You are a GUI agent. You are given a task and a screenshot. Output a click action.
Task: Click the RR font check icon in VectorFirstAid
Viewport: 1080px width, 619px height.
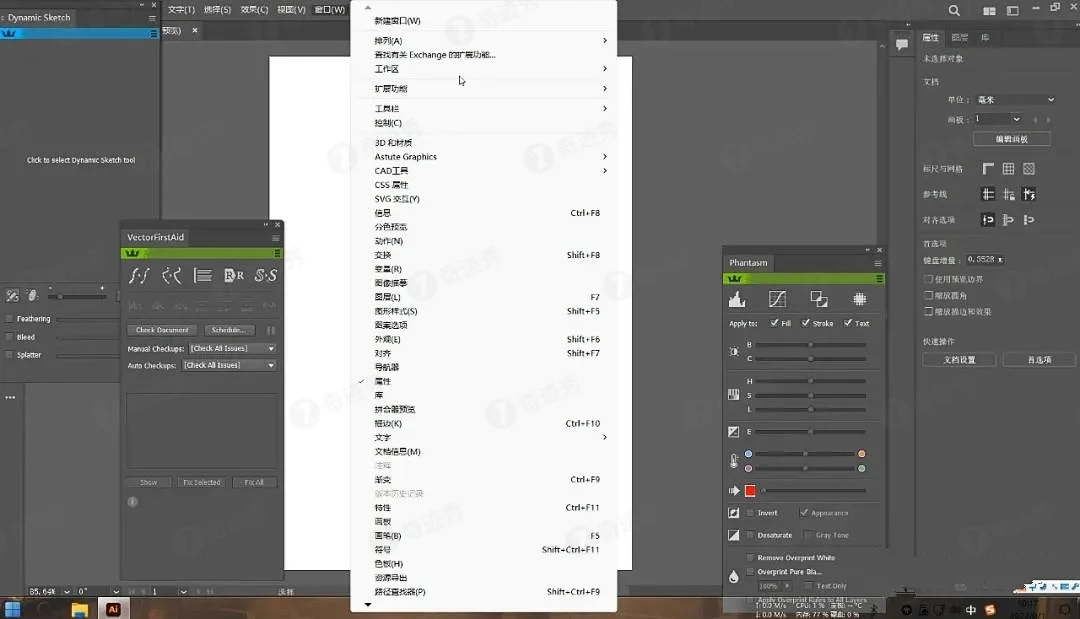(234, 275)
